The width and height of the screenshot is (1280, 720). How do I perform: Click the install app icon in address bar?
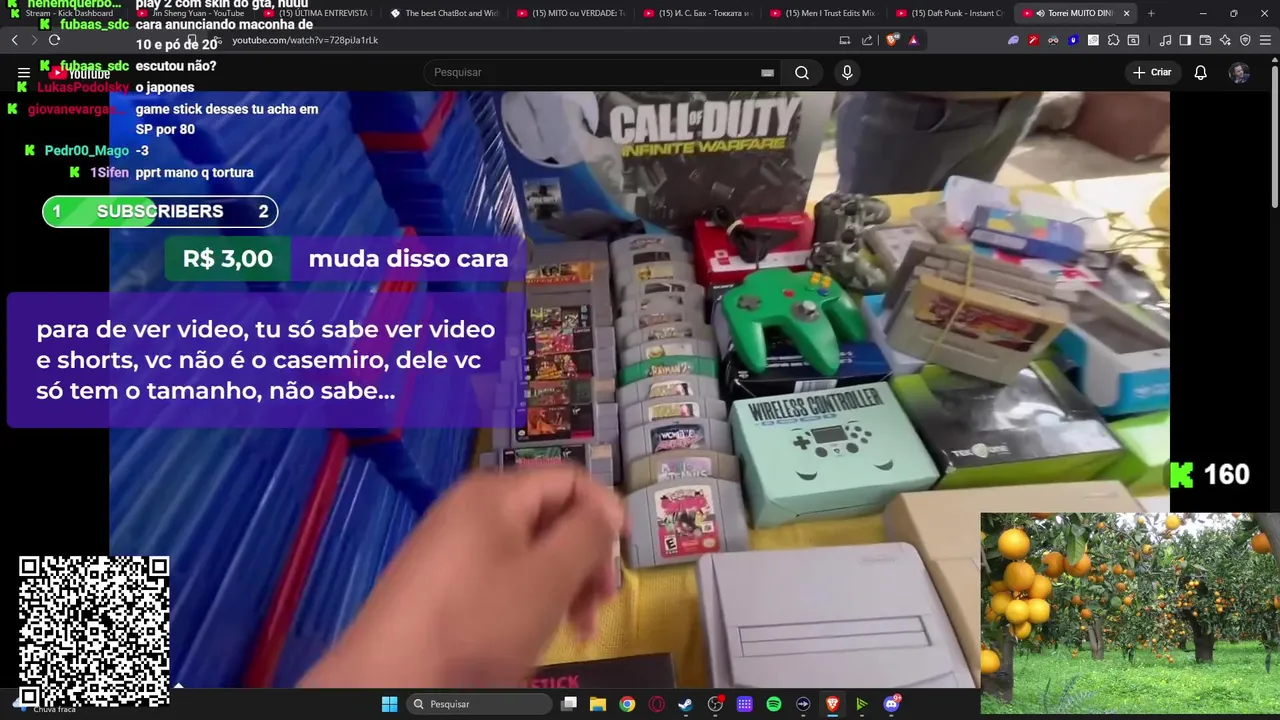click(x=845, y=40)
